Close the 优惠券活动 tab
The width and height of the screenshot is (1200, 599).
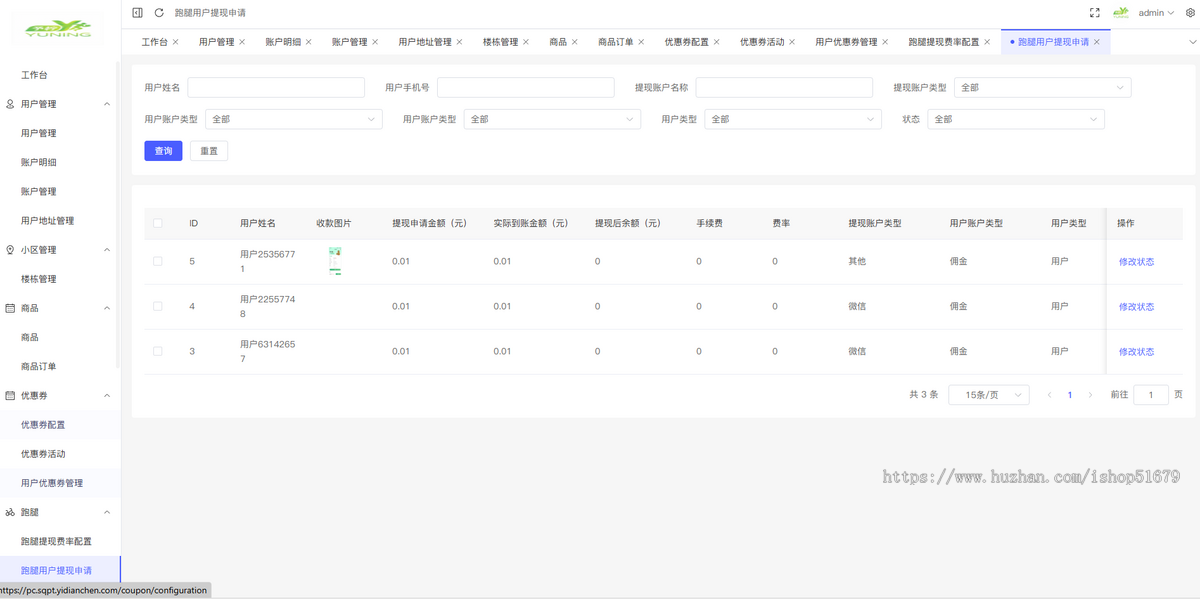tap(793, 42)
